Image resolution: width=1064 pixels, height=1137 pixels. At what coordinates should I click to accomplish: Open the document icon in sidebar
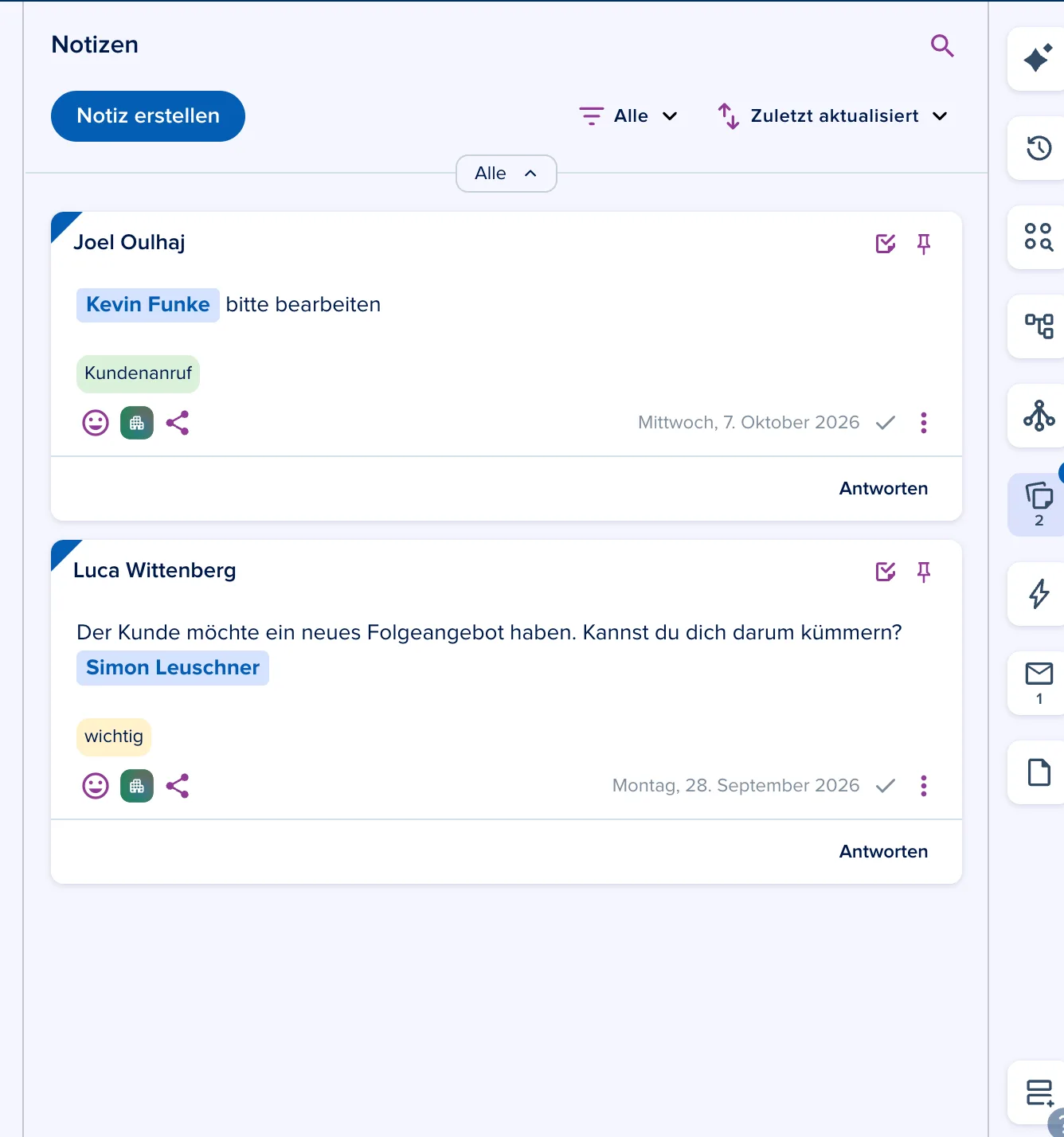pos(1039,772)
